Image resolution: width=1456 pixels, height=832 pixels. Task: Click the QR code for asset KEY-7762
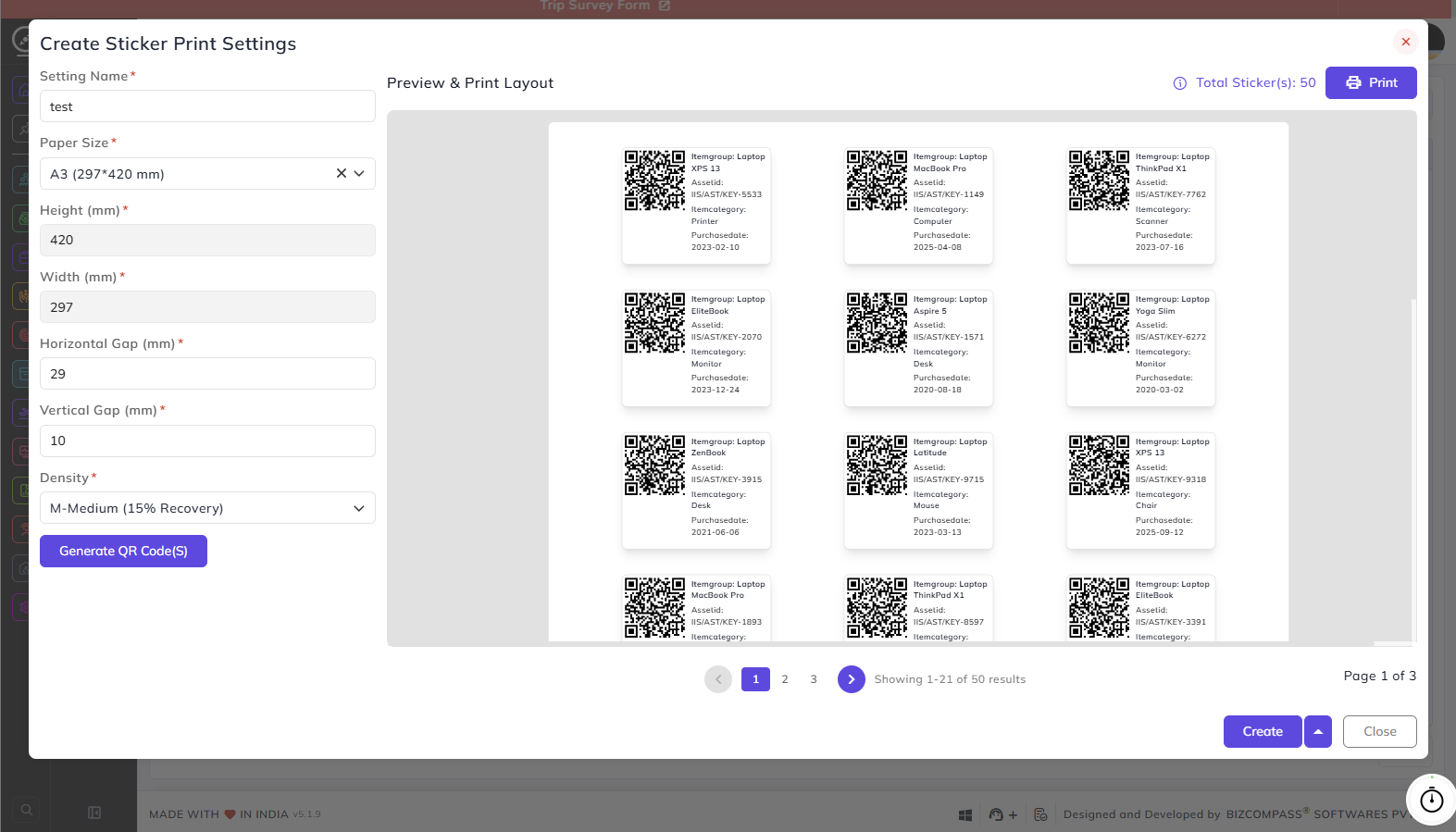click(1099, 180)
